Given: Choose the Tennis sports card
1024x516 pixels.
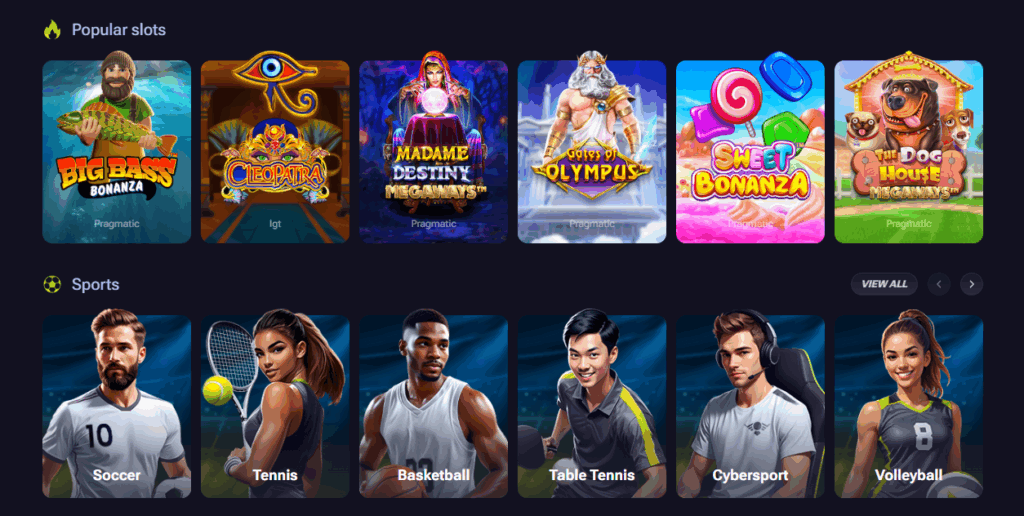Looking at the screenshot, I should click(275, 404).
